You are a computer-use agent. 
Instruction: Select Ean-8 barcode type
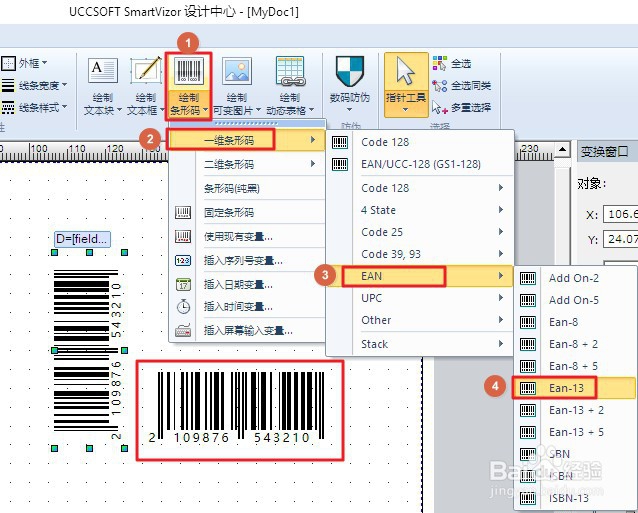(x=575, y=322)
